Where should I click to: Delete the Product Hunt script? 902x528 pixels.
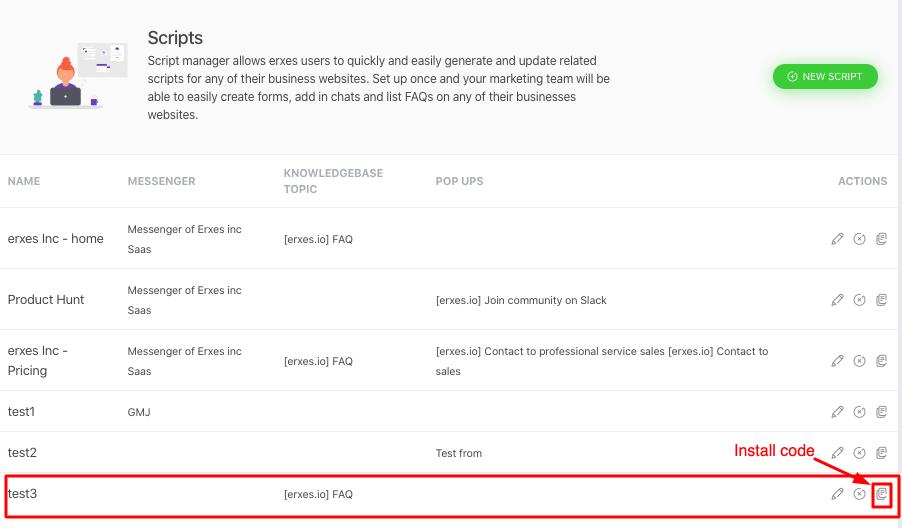click(x=859, y=300)
